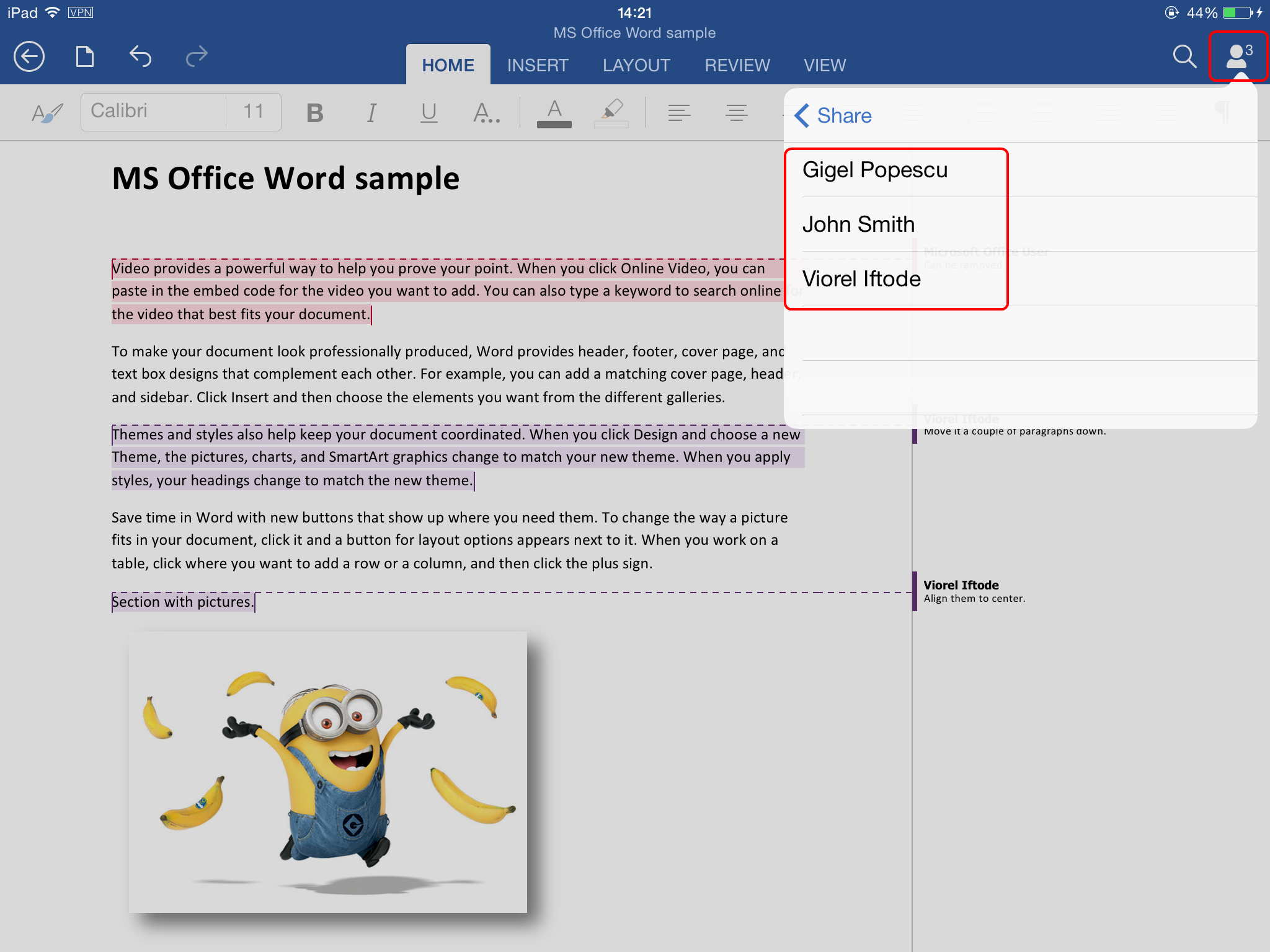Tap the document heading 'MS Office Word sample'
Screen dimensions: 1270x952
[286, 178]
